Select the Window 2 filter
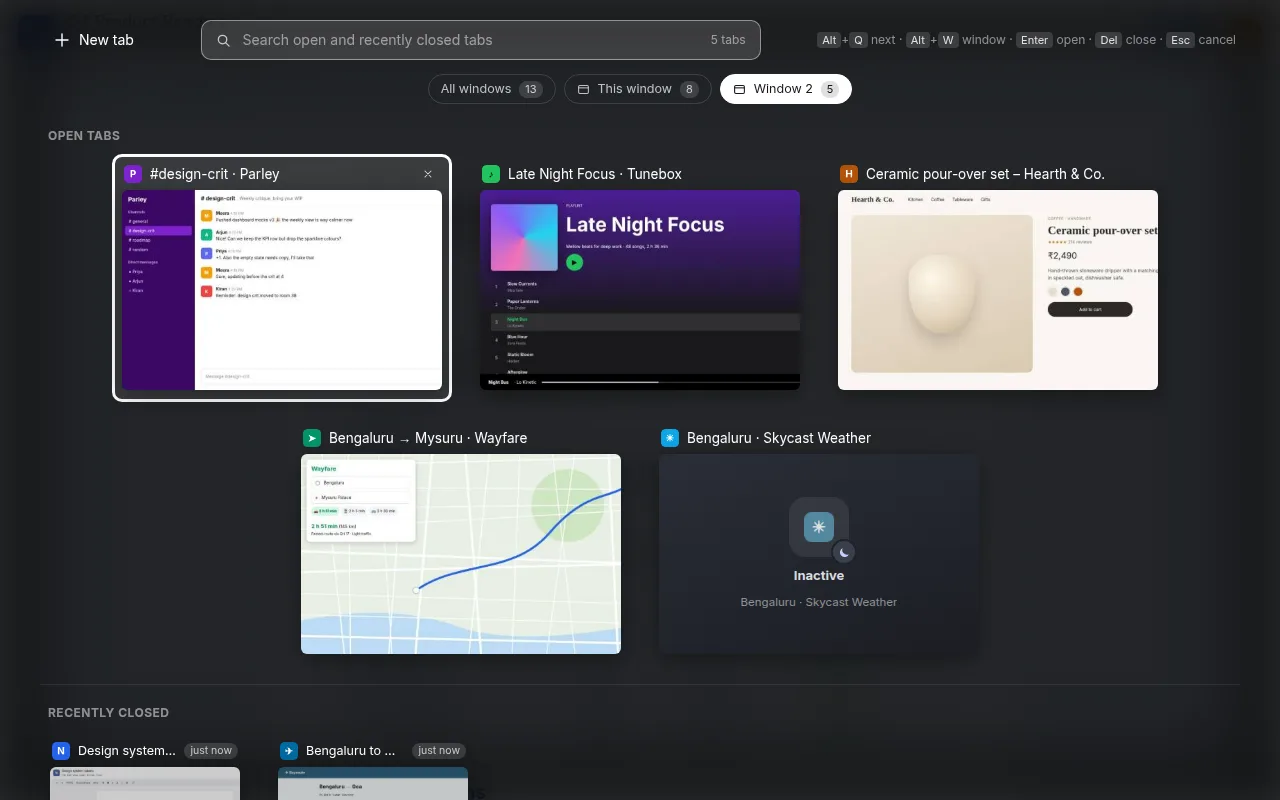Viewport: 1280px width, 800px height. click(785, 89)
